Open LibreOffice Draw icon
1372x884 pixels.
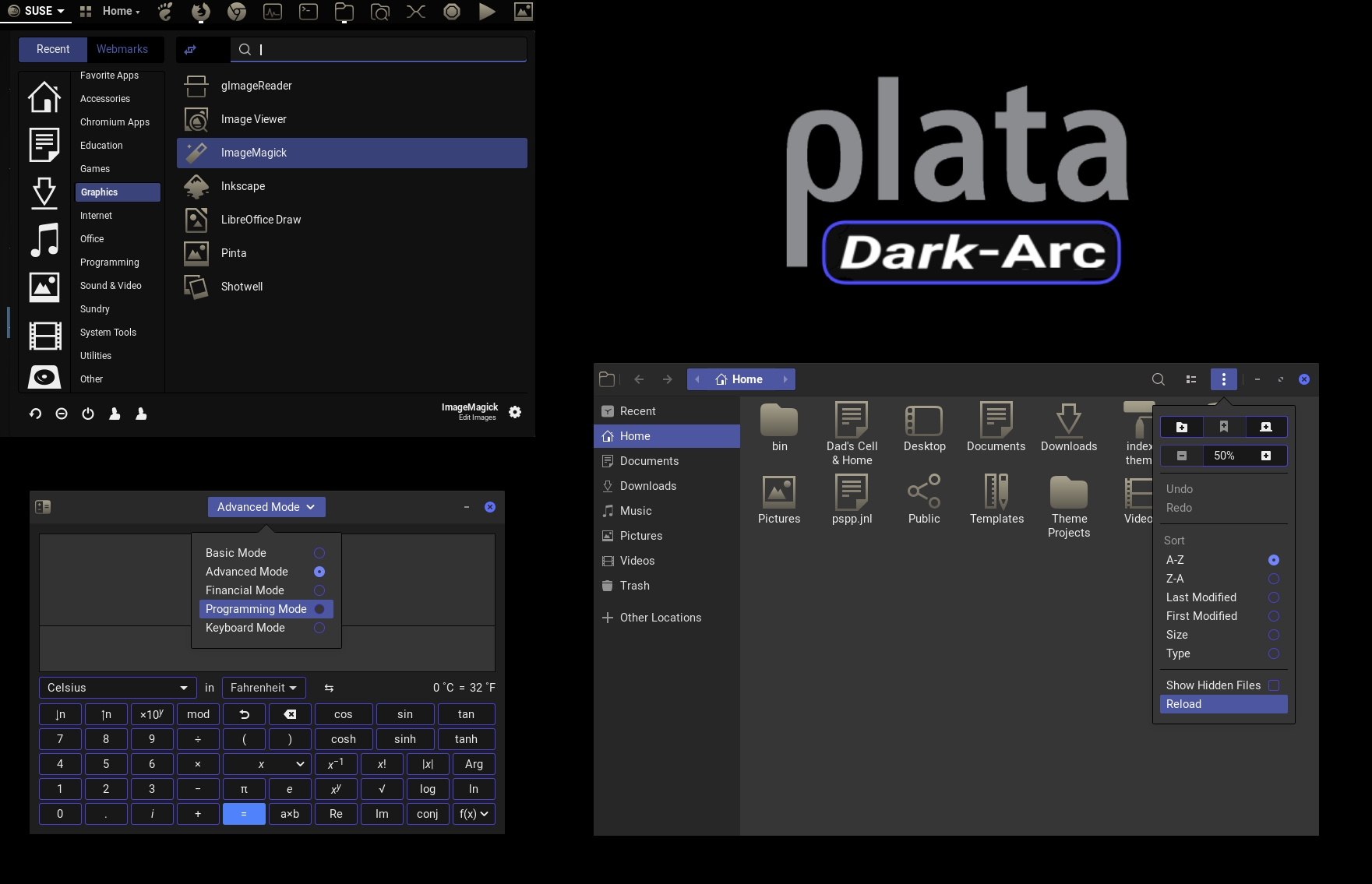click(196, 220)
